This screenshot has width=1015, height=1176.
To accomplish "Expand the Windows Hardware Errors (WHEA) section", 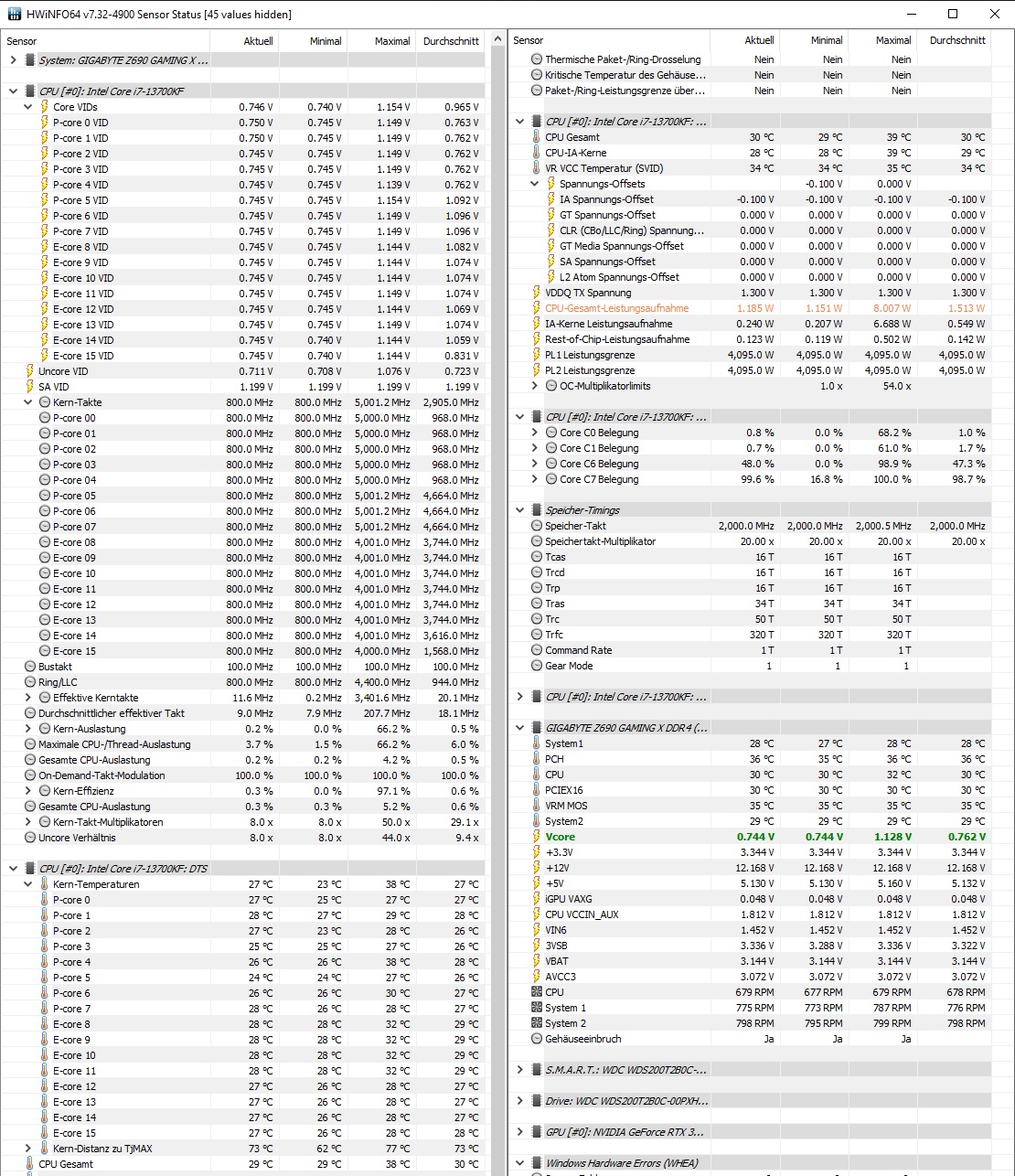I will click(522, 1162).
